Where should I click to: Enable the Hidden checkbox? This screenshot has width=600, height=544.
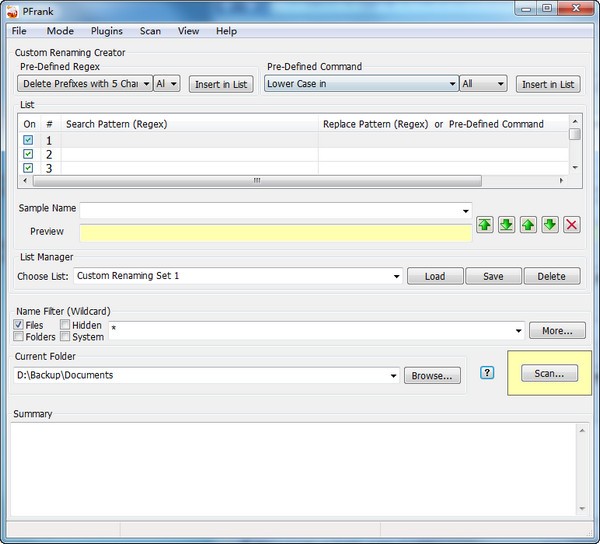(x=65, y=325)
